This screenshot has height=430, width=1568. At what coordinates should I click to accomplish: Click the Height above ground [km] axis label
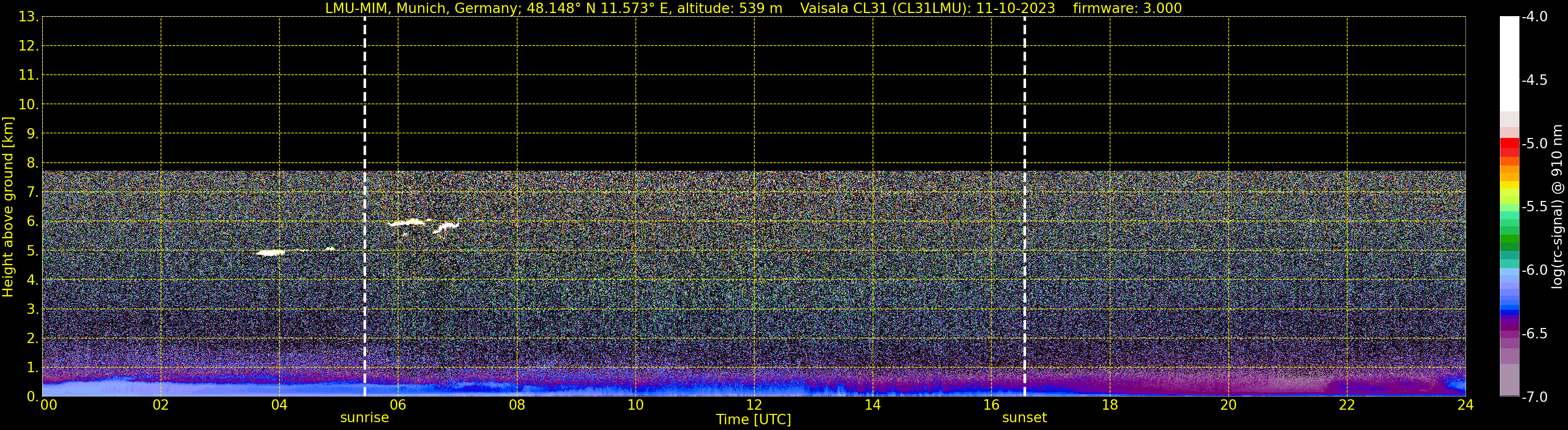pyautogui.click(x=8, y=207)
